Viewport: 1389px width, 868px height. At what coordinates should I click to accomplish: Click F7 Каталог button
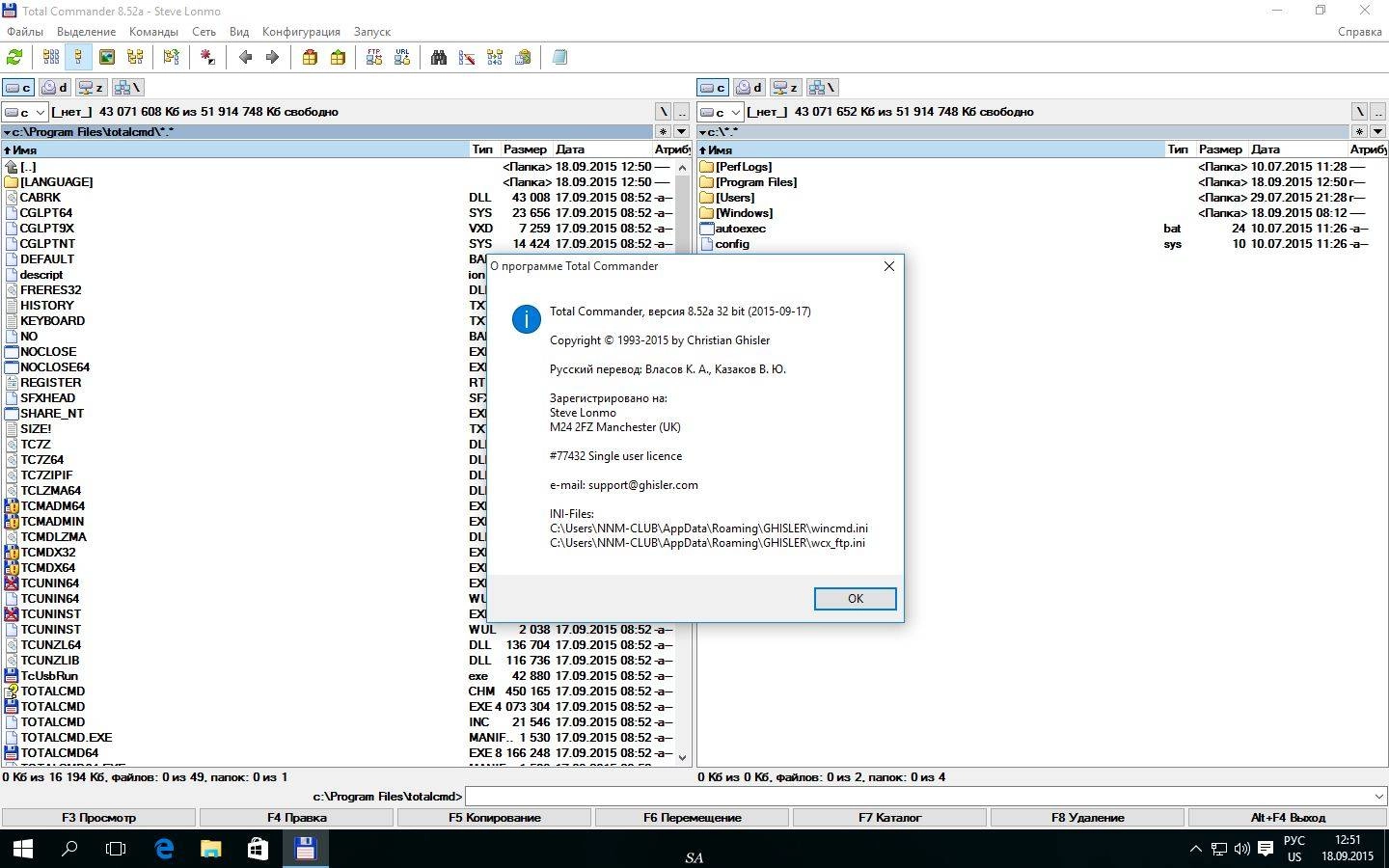point(890,818)
